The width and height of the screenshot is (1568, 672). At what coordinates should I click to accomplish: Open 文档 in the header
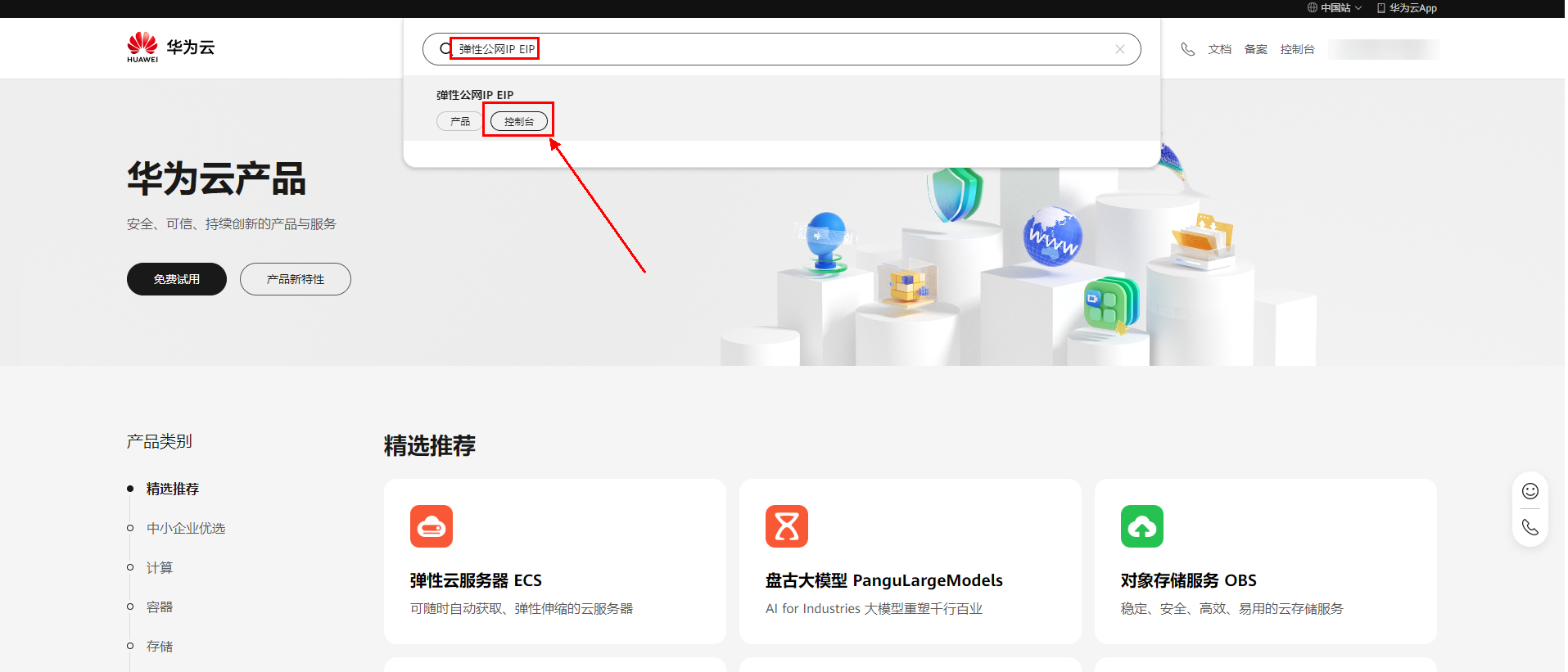(x=1219, y=49)
